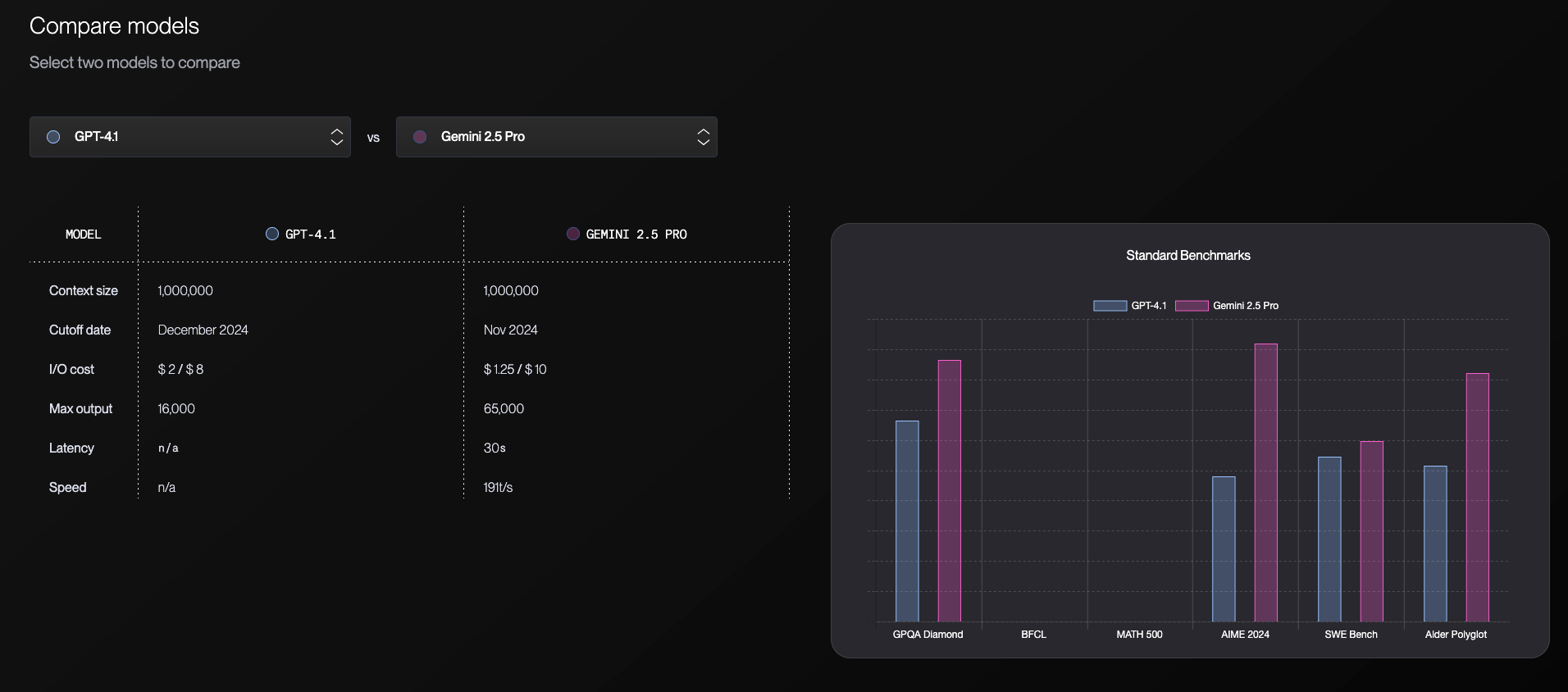
Task: Click the GPT-4.1 bar for Aider Polyglot
Action: pos(1435,544)
